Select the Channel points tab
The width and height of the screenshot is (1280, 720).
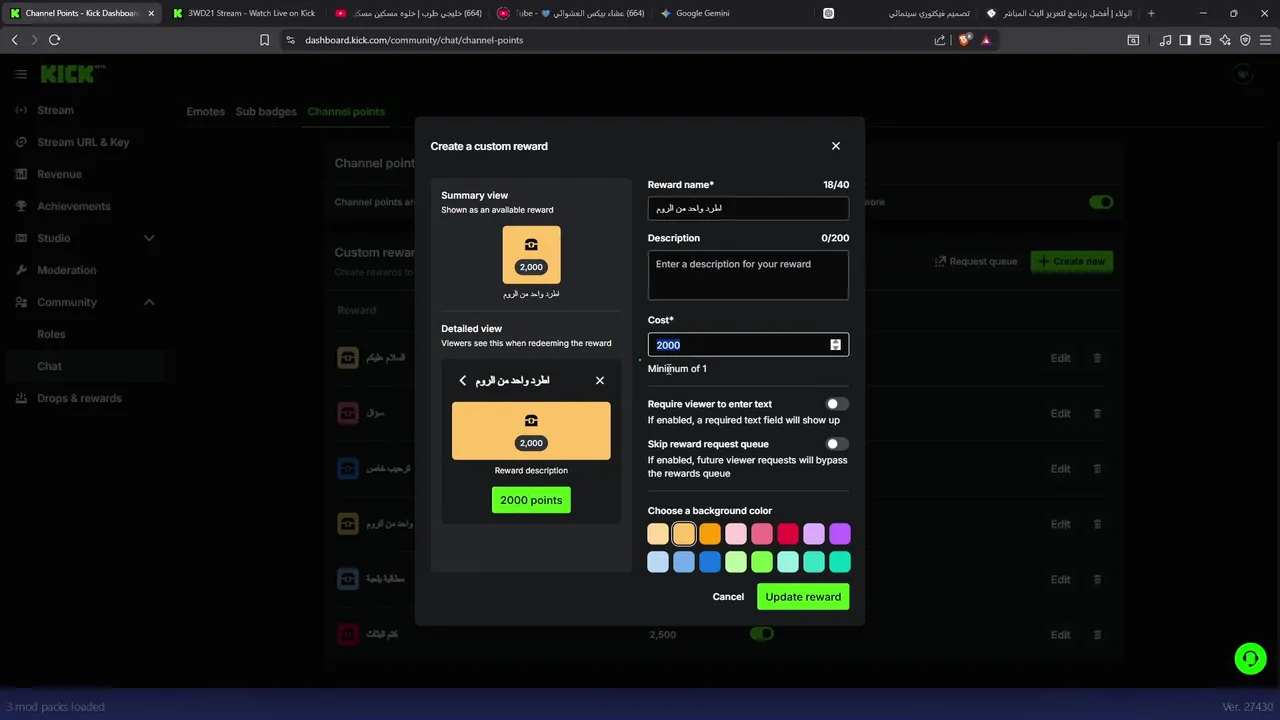(x=346, y=111)
